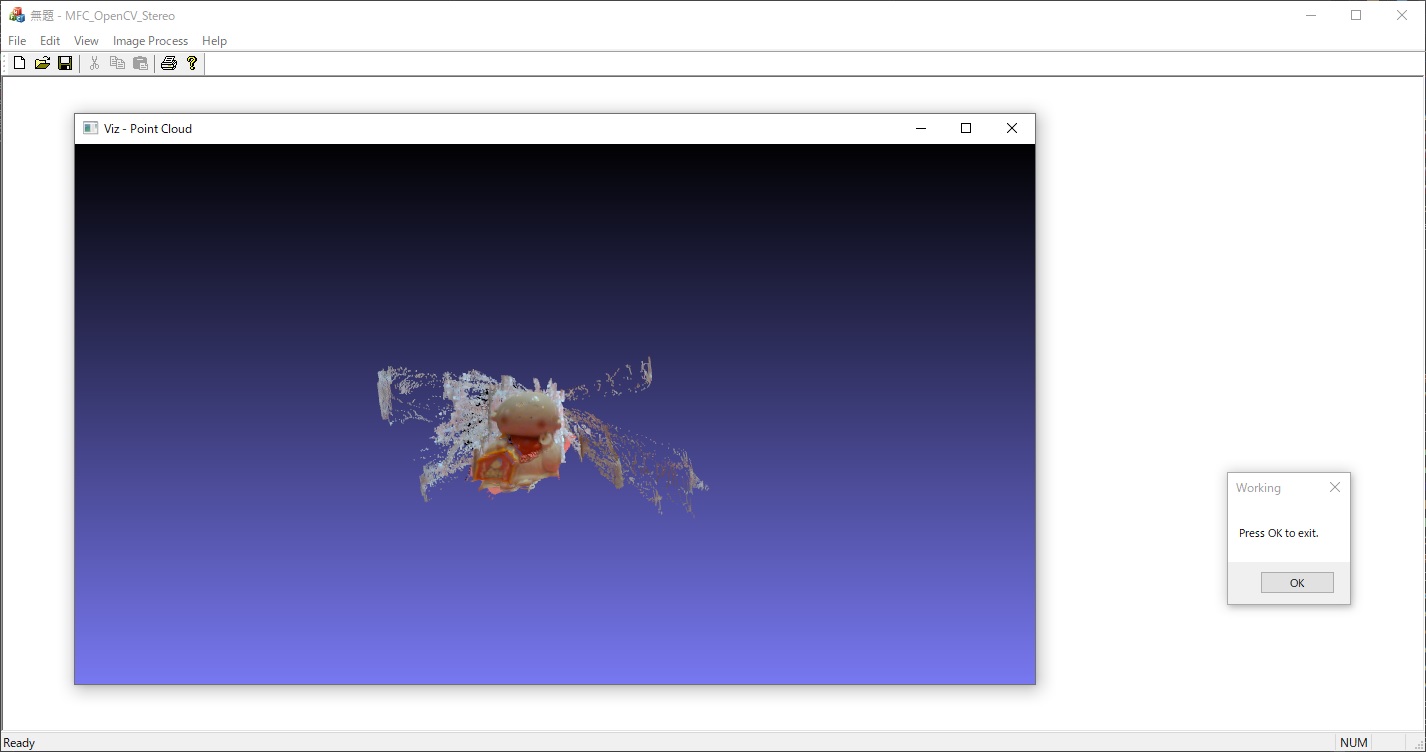Viewport: 1426px width, 752px height.
Task: Click the New document toolbar icon
Action: (x=19, y=63)
